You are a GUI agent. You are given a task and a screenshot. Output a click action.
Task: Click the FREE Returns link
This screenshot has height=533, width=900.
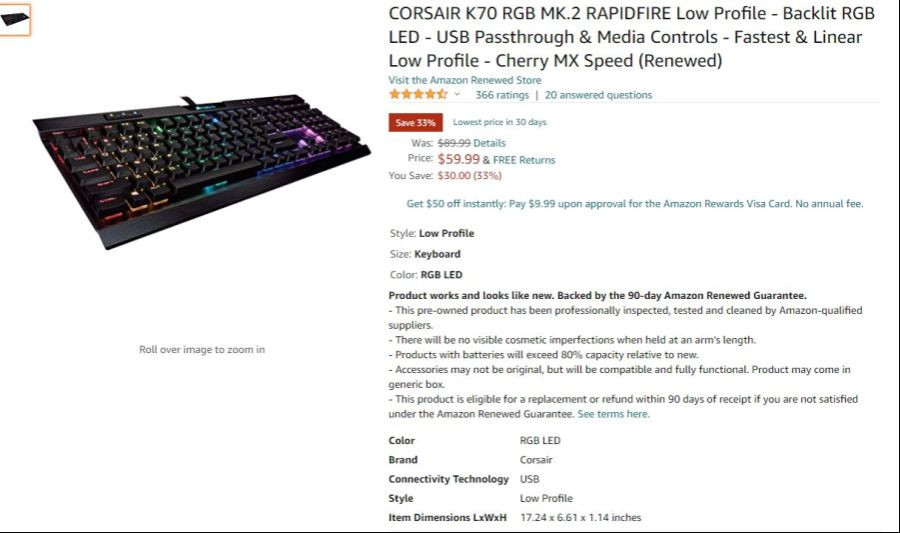(x=523, y=160)
